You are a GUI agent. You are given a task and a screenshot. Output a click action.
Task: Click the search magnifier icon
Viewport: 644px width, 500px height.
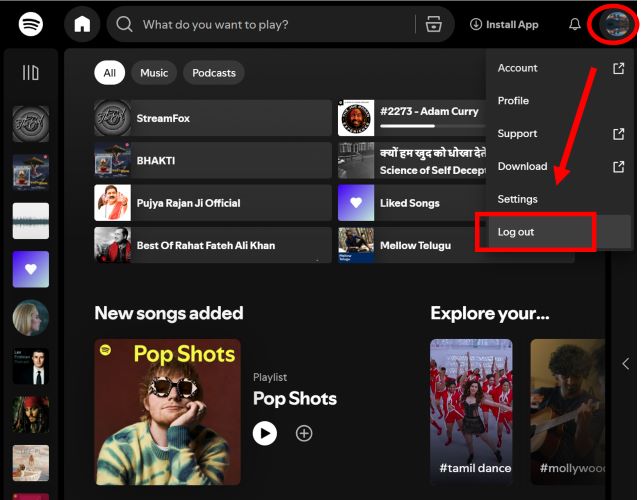point(124,24)
